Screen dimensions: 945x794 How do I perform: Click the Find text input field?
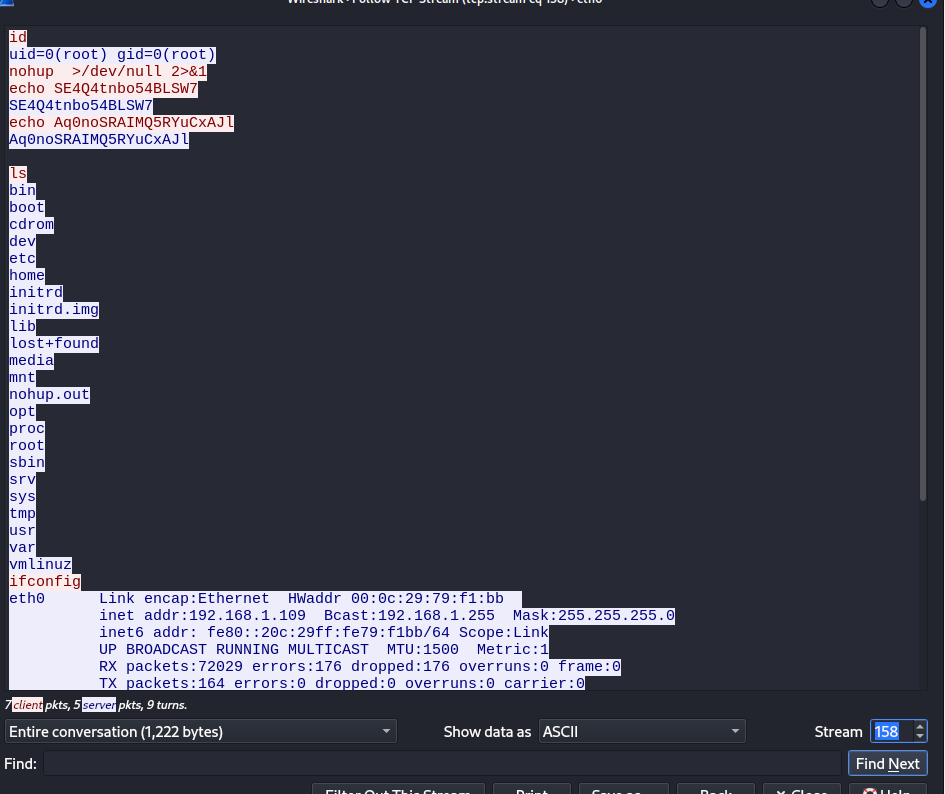442,763
